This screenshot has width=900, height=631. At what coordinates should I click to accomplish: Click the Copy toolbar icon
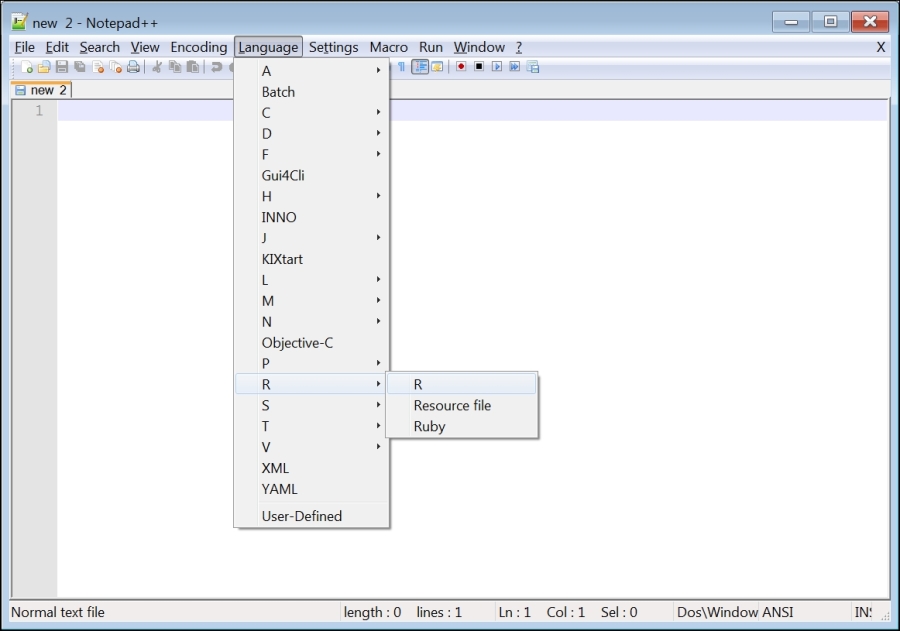pos(174,67)
